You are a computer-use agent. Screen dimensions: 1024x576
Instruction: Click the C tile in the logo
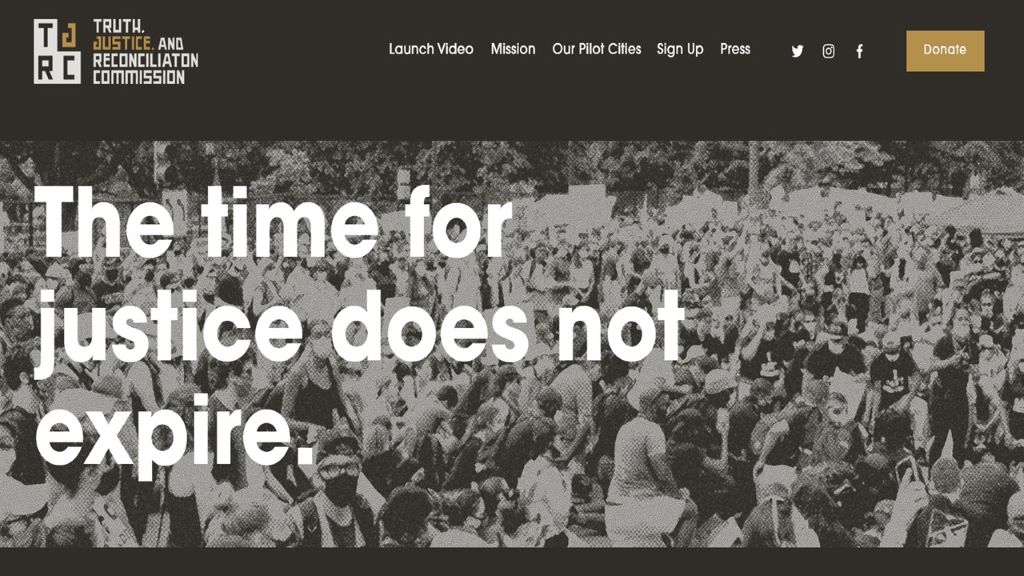click(69, 67)
